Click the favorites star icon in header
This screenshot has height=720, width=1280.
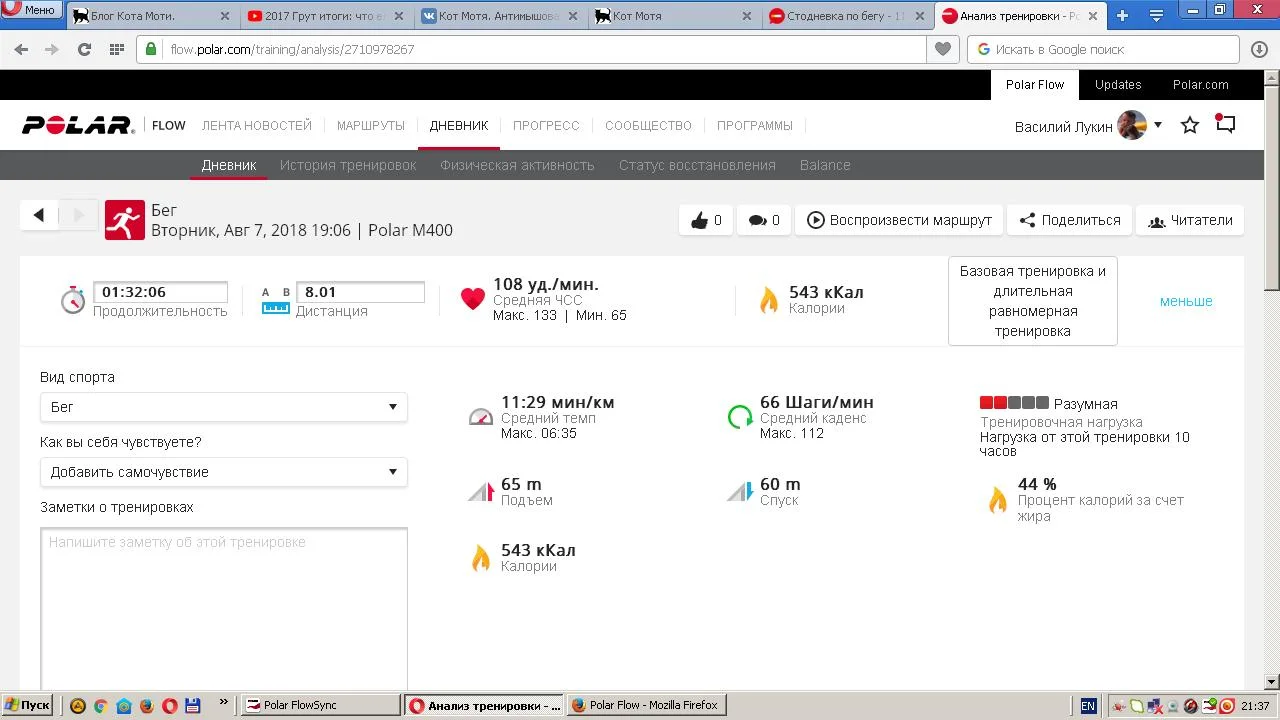tap(1189, 125)
